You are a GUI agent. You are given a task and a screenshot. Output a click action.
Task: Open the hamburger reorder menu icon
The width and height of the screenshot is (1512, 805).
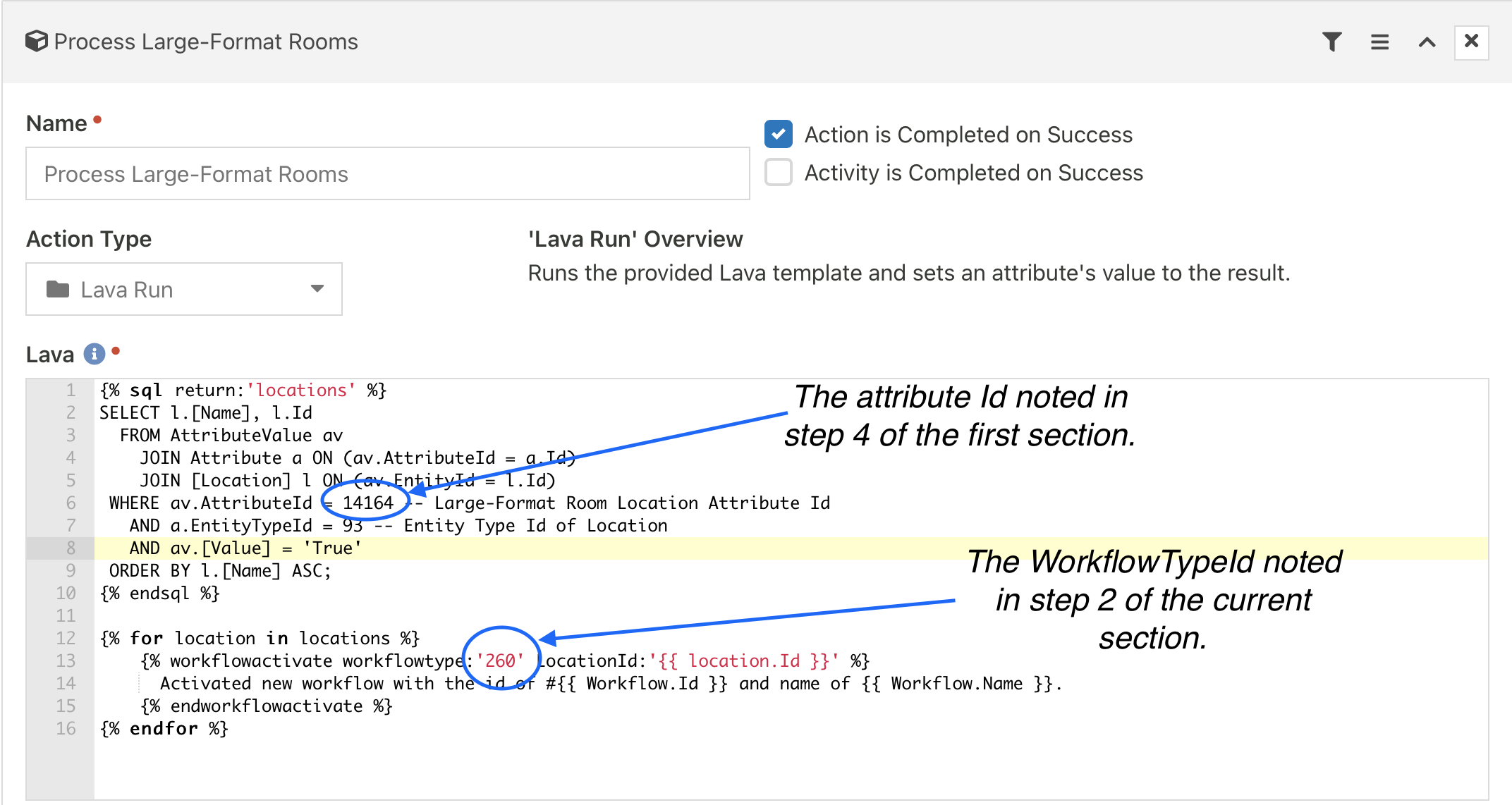1379,42
